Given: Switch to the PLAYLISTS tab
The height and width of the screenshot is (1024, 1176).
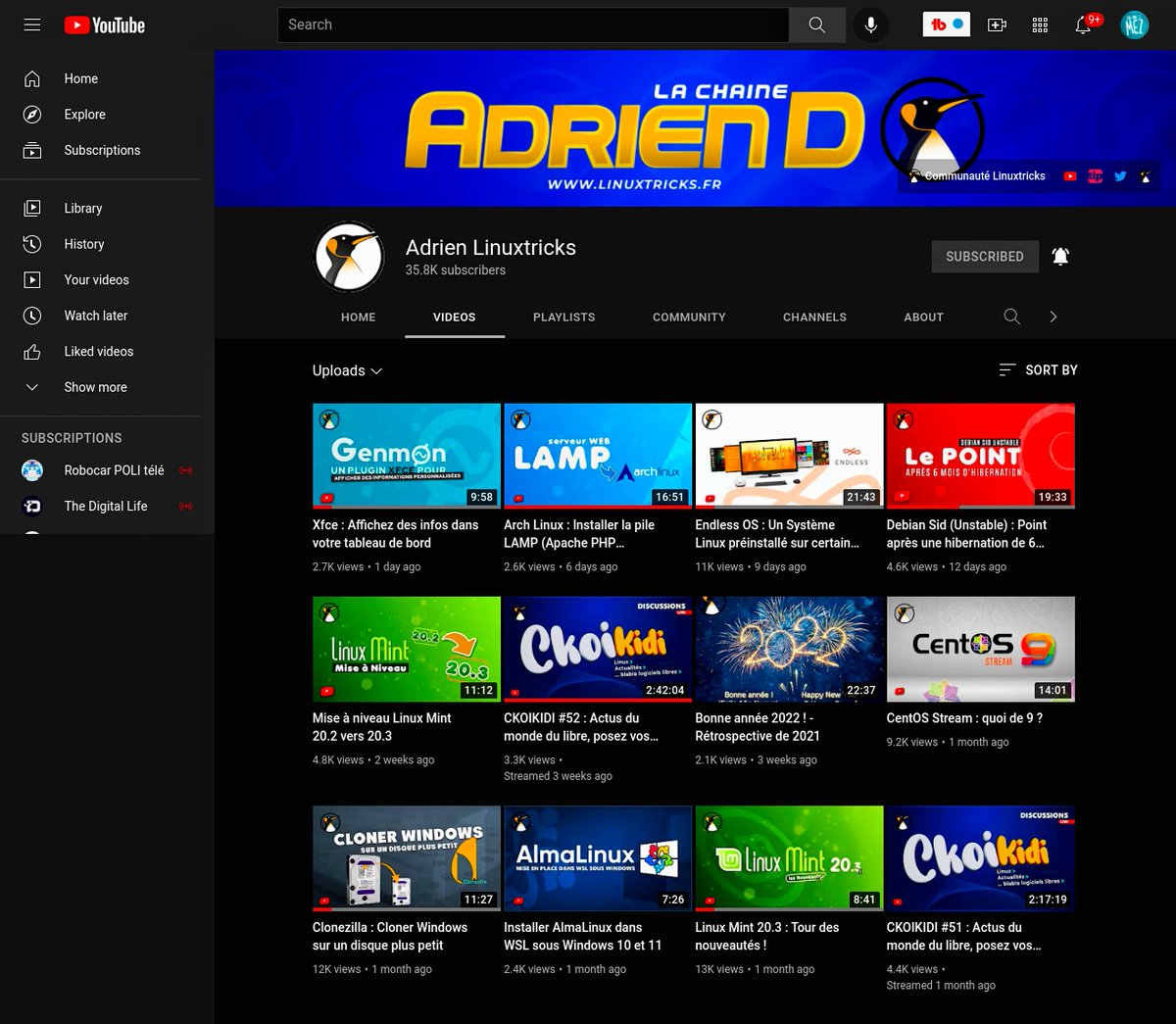Looking at the screenshot, I should pos(564,317).
